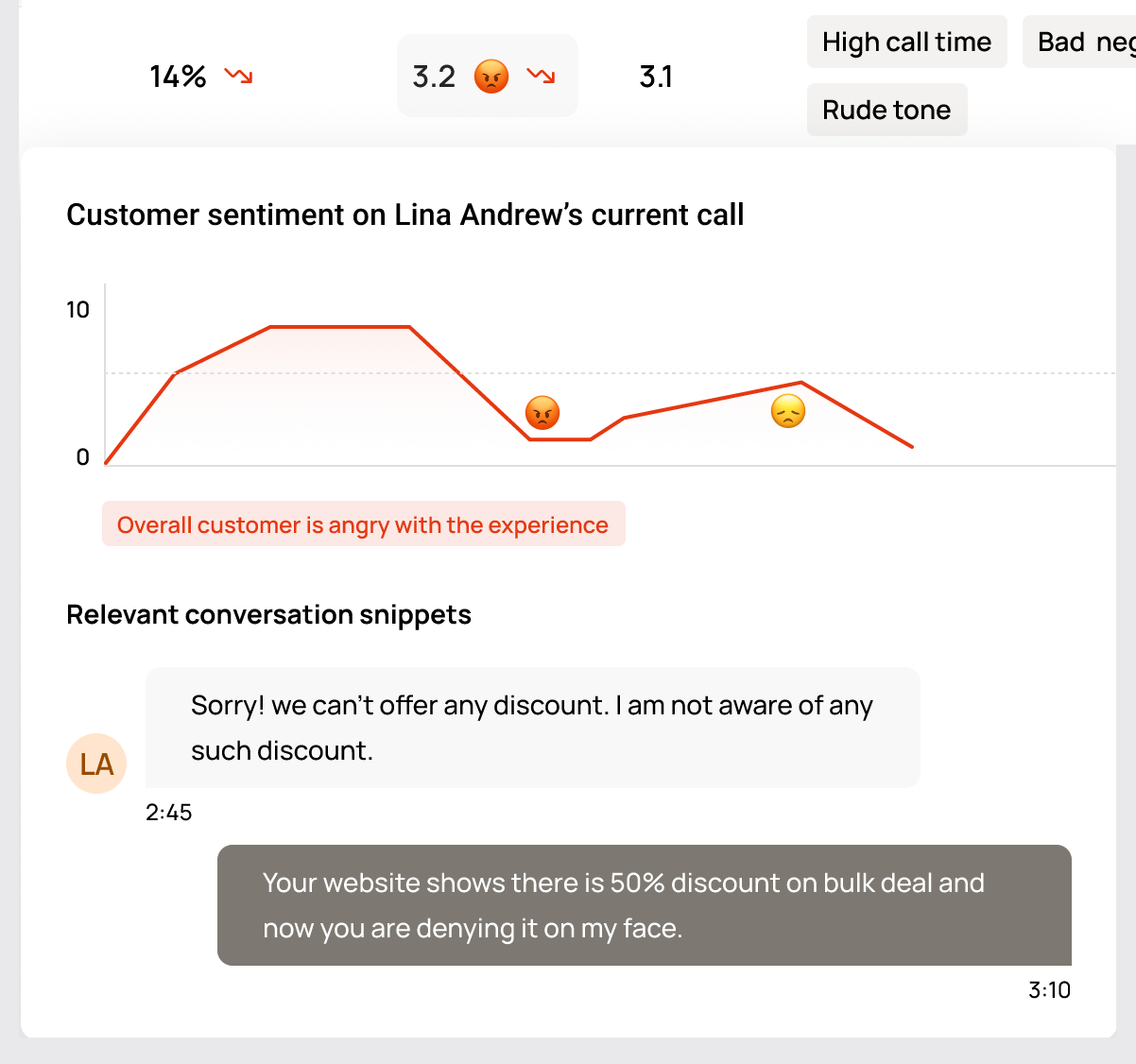Click the sad face emoji on chart
Image resolution: width=1136 pixels, height=1064 pixels.
pyautogui.click(x=788, y=411)
